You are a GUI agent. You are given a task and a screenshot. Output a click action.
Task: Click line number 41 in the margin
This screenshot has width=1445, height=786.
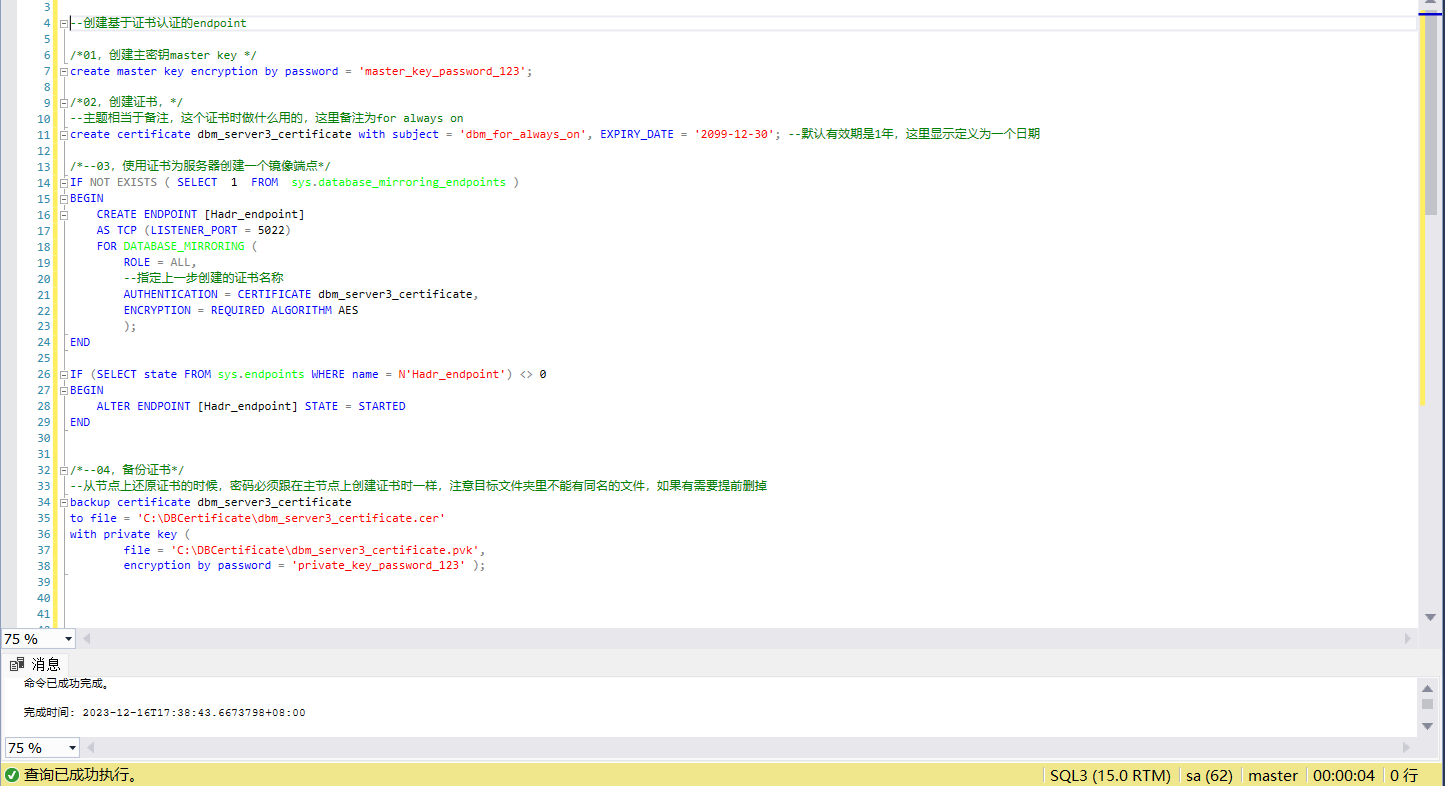click(43, 614)
